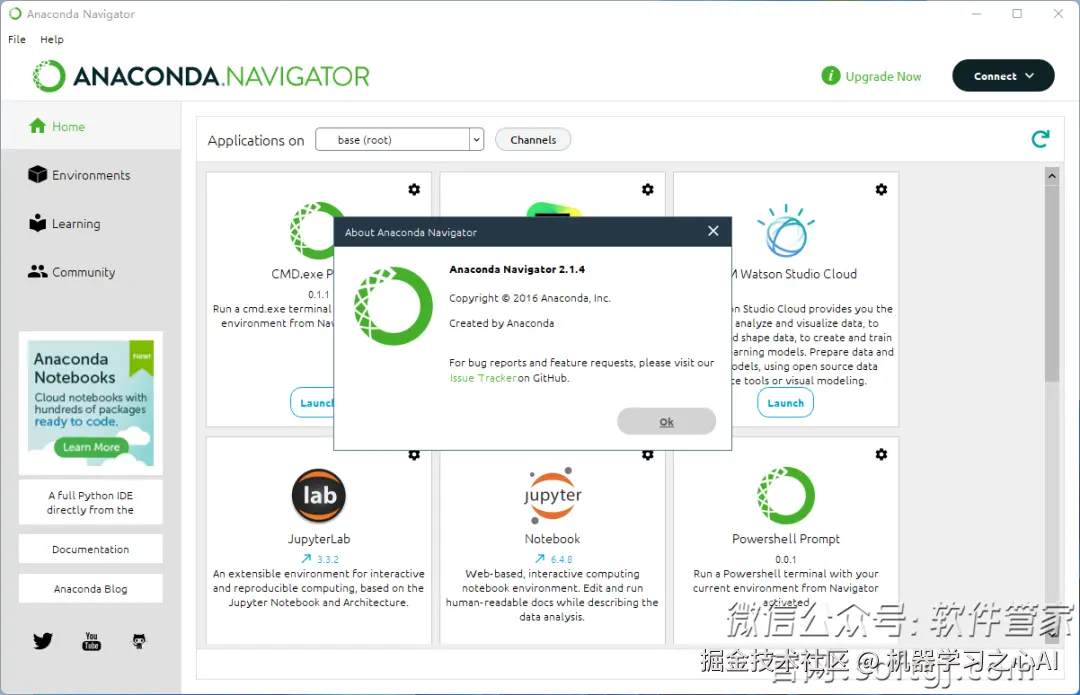Viewport: 1080px width, 695px height.
Task: Launch IBM Watson Studio Cloud
Action: click(x=786, y=403)
